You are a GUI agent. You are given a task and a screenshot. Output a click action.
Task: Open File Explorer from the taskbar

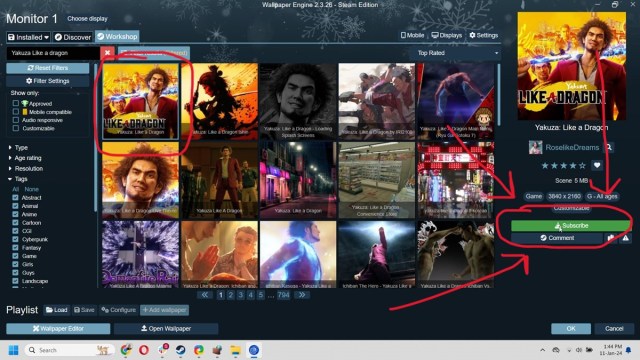pos(236,350)
